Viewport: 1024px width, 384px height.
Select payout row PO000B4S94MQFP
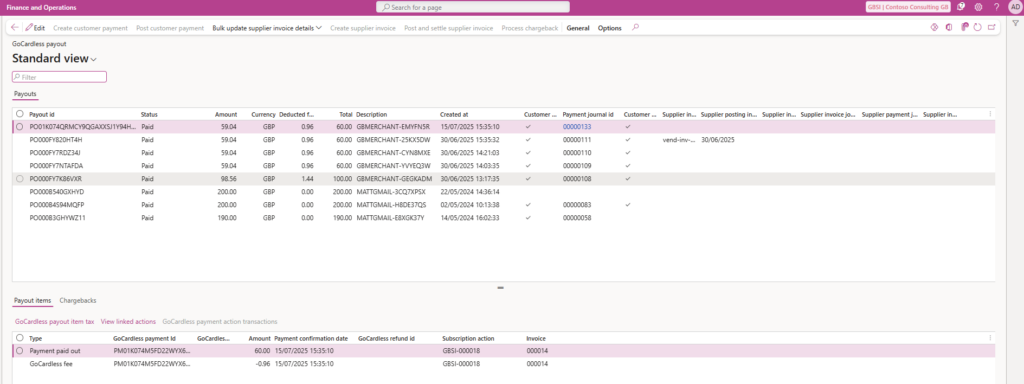[503, 204]
